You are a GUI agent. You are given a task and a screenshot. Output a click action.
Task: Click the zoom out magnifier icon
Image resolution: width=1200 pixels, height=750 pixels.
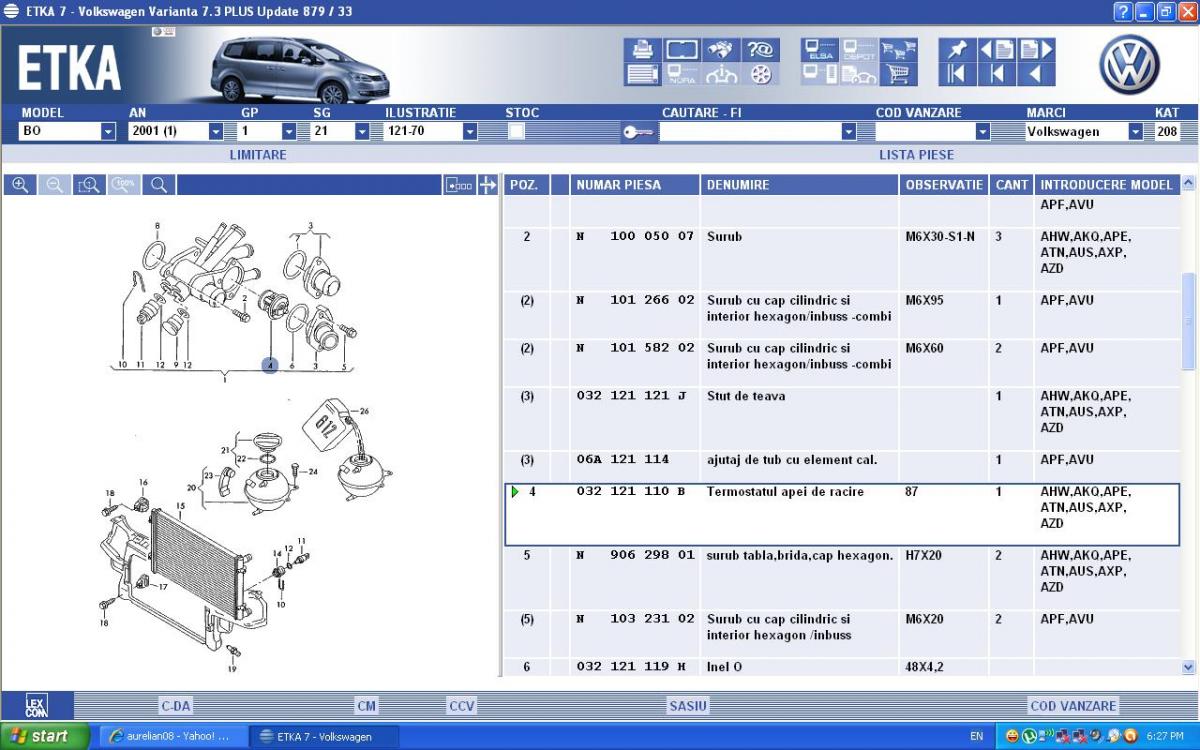(54, 185)
